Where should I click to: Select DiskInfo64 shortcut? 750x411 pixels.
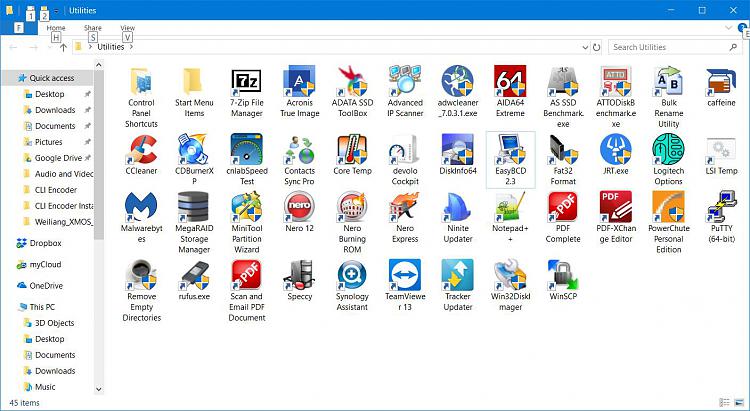pos(458,150)
